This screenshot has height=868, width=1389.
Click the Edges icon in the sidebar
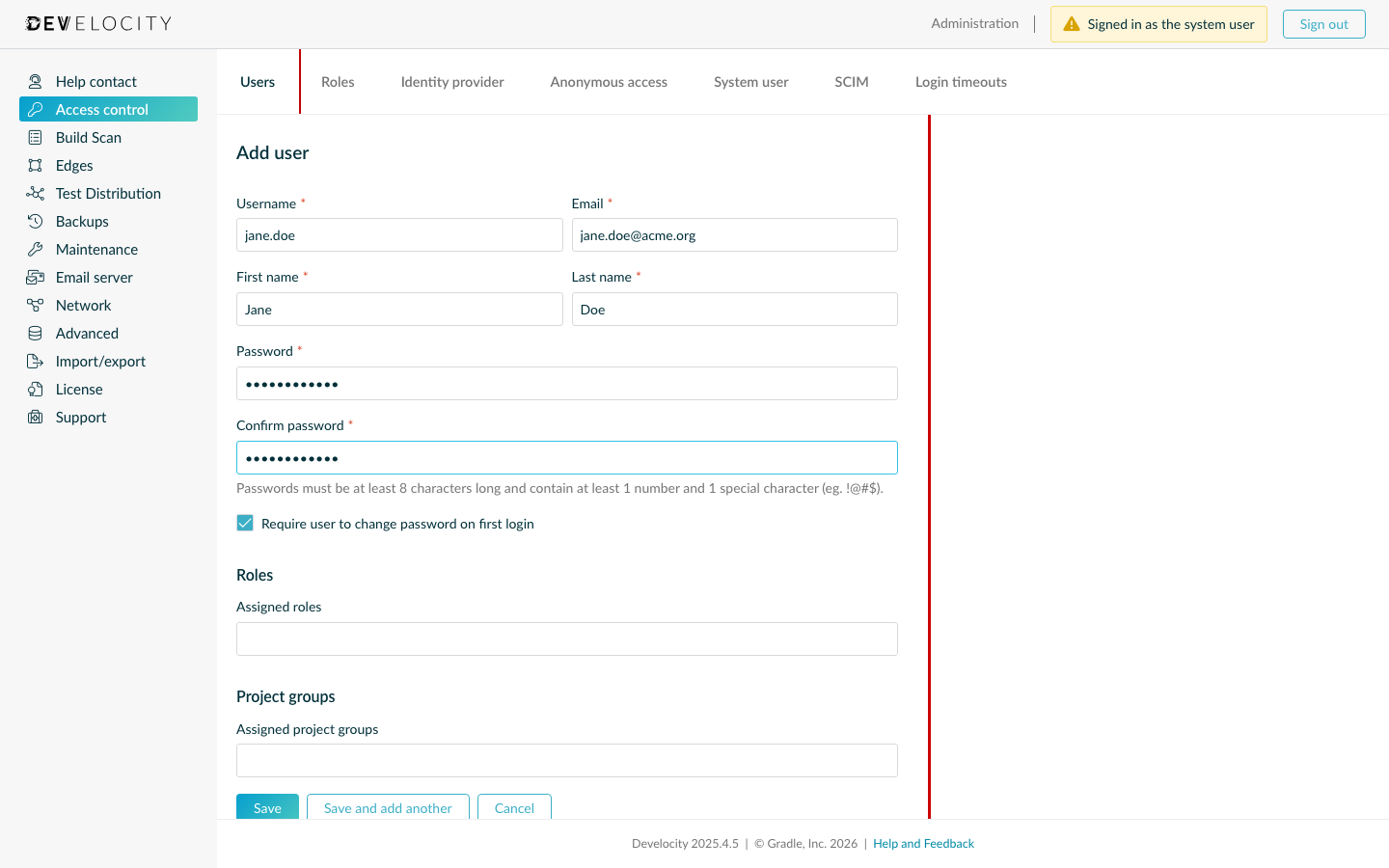(34, 165)
